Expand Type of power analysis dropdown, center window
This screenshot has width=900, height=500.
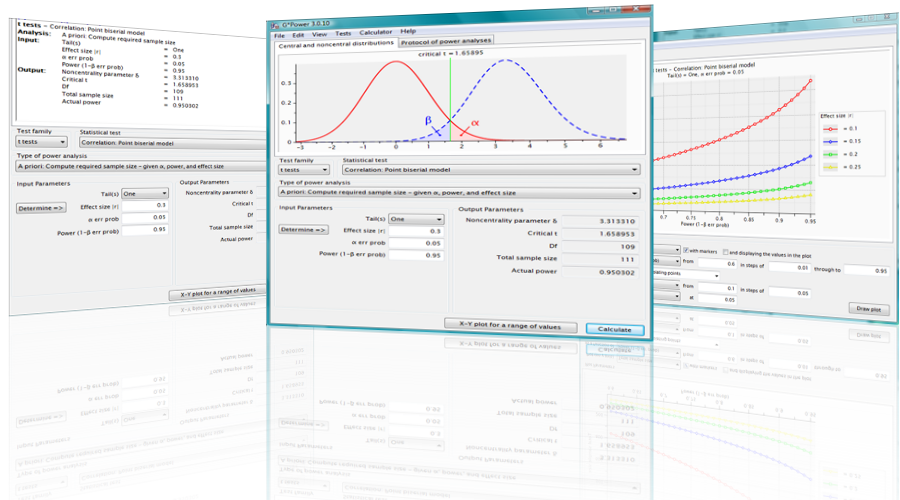coord(459,192)
